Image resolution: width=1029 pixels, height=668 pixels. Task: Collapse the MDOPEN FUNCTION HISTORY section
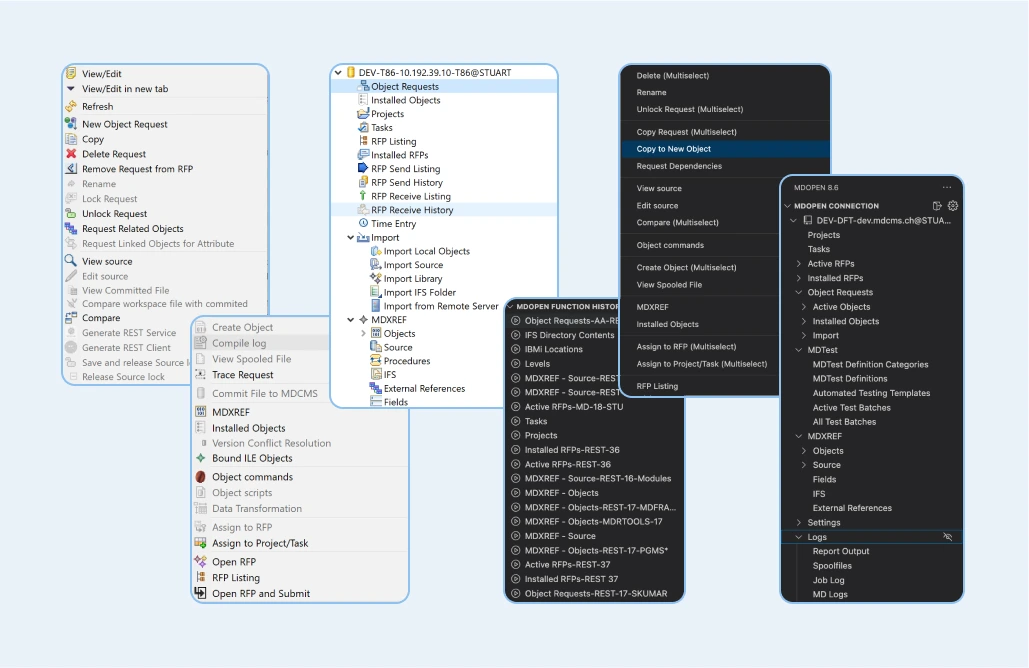point(510,306)
